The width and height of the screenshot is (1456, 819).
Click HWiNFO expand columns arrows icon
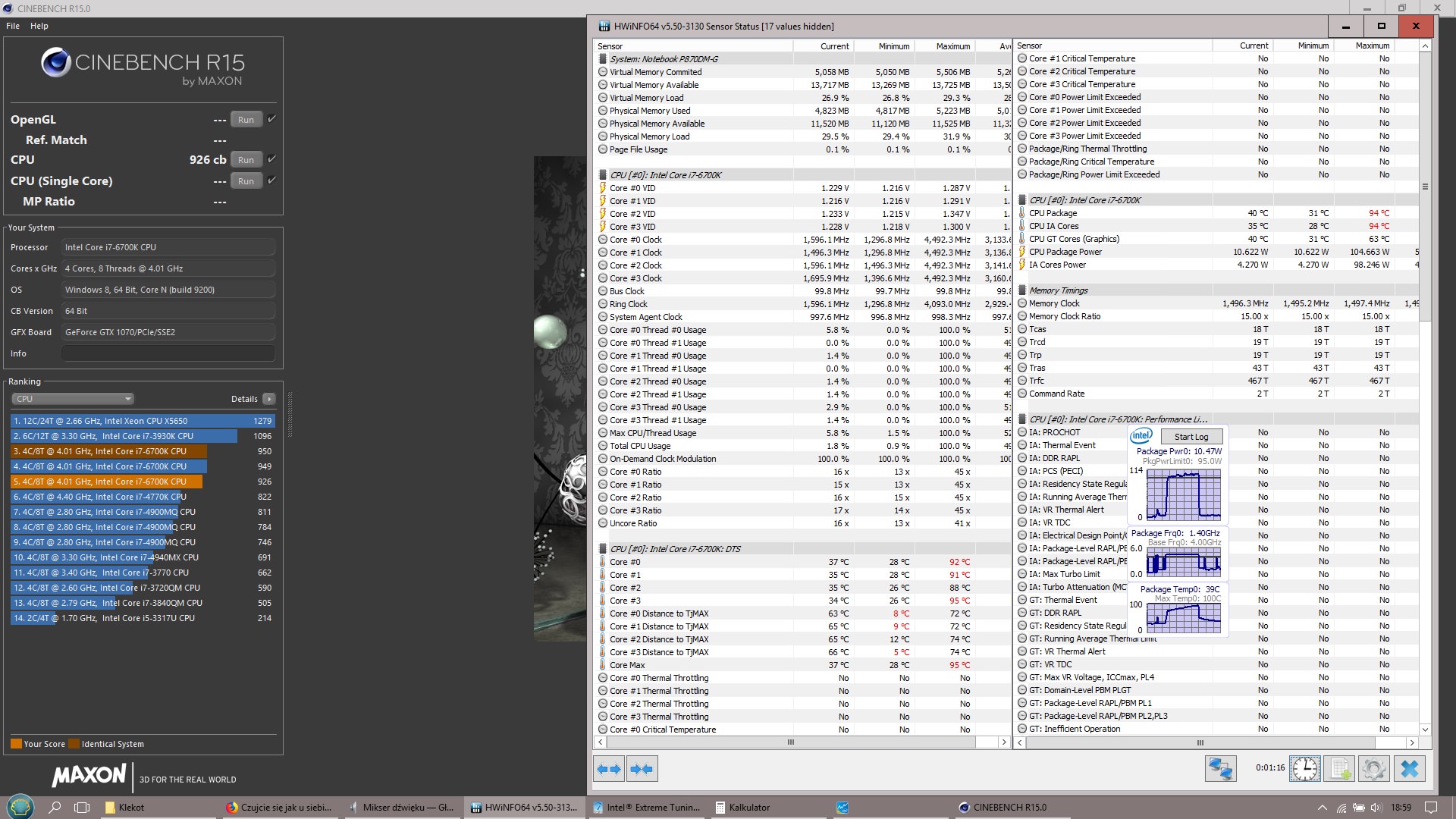click(x=609, y=769)
